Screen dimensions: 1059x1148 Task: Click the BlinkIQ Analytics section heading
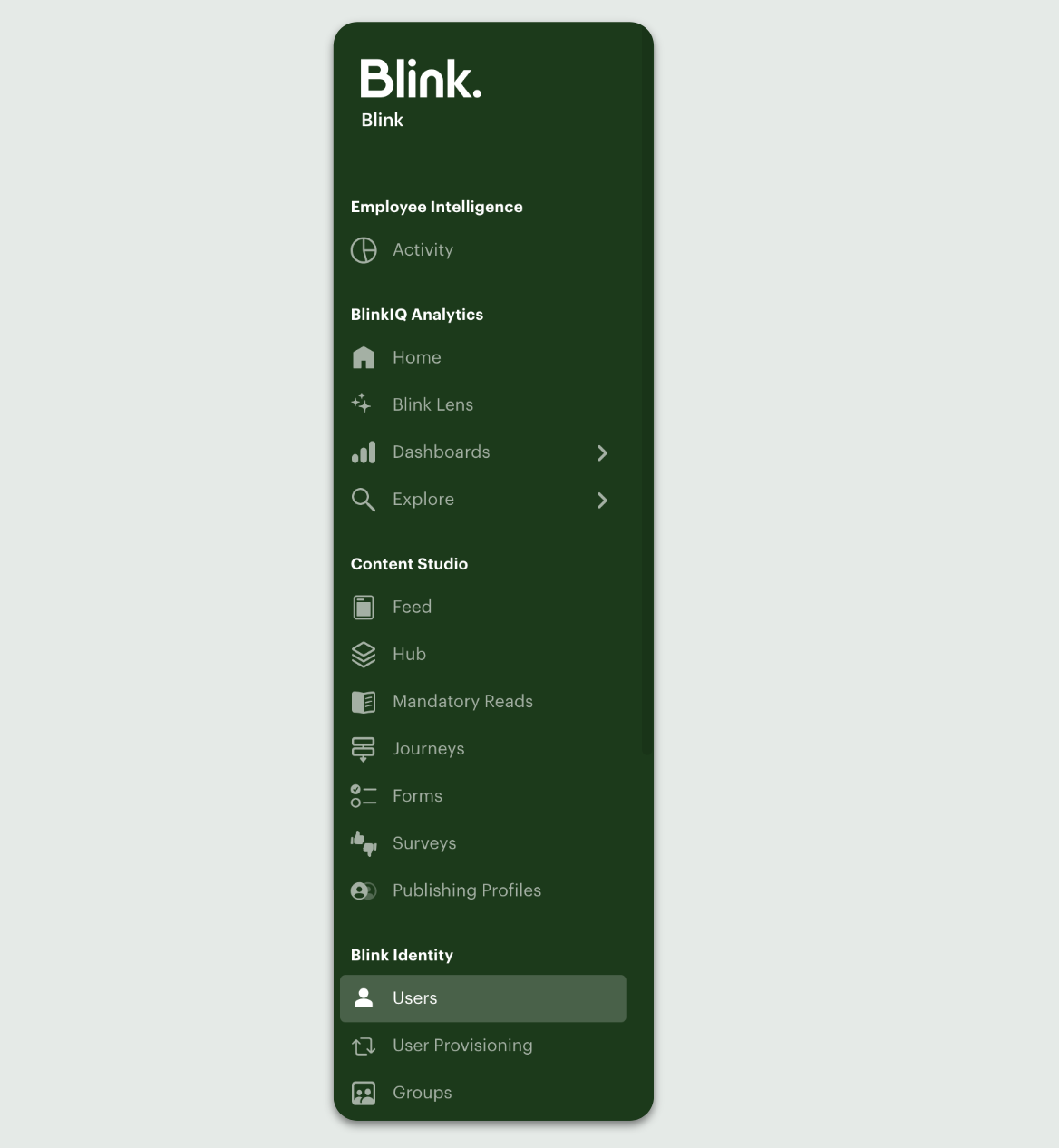point(416,315)
